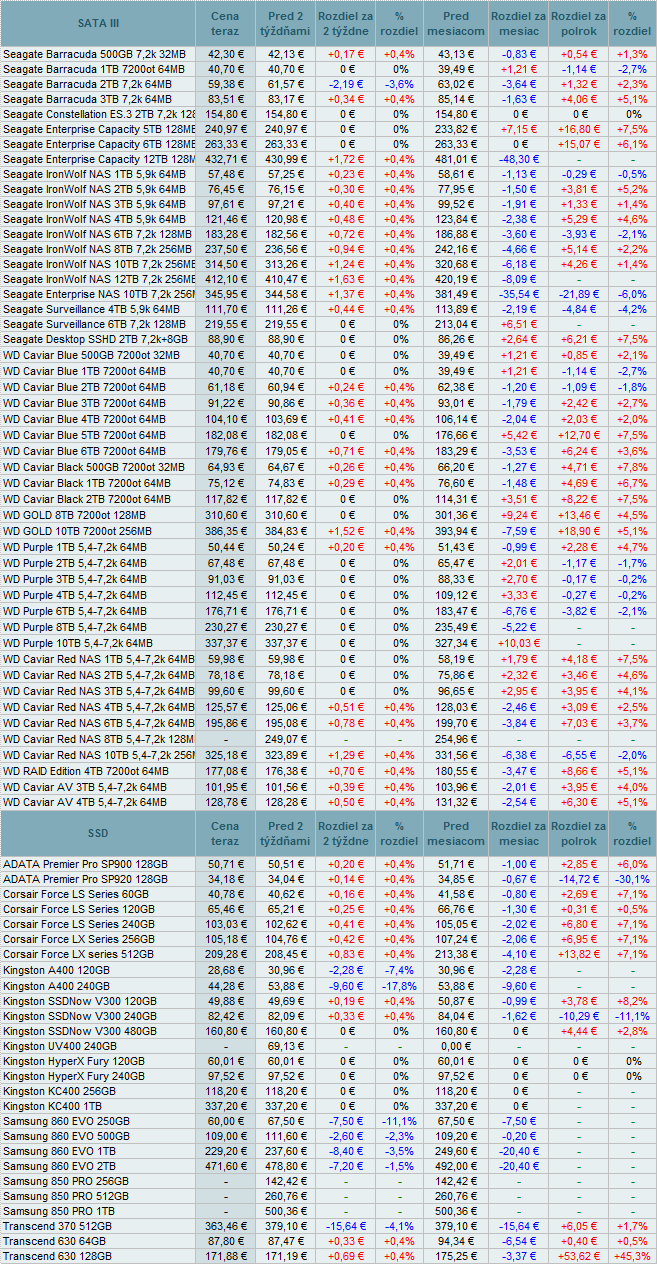Select Seagate Surveillance 6TB 7,2k 128MB row
Viewport: 657px width, 1264px height.
(328, 325)
